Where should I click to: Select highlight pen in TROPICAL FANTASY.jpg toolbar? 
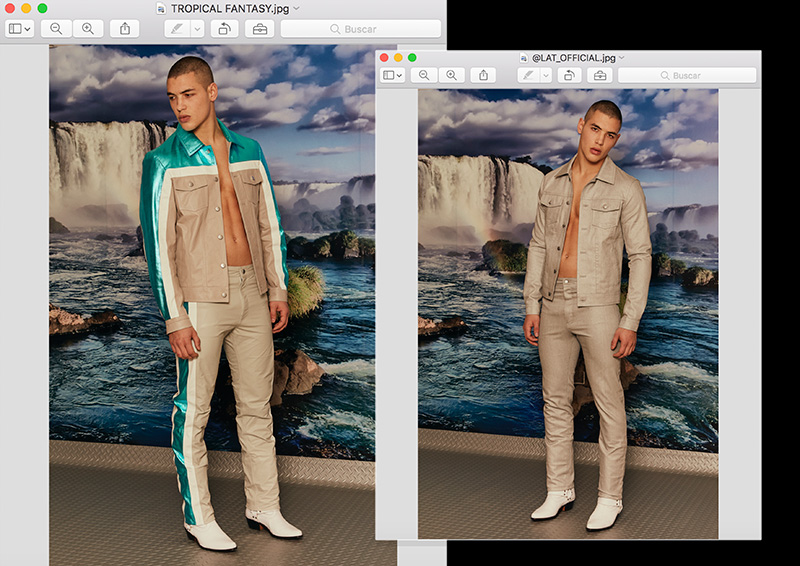177,29
